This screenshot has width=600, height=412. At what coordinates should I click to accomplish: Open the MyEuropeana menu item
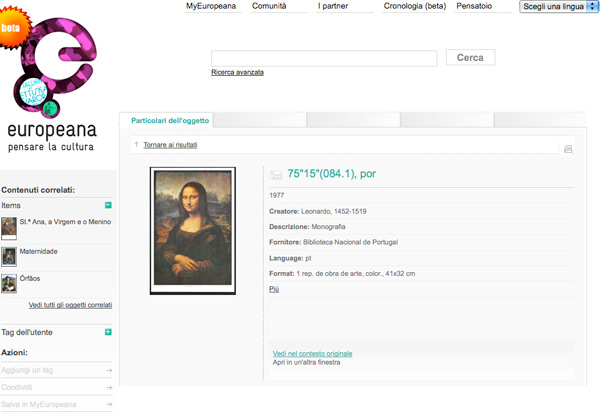[210, 7]
